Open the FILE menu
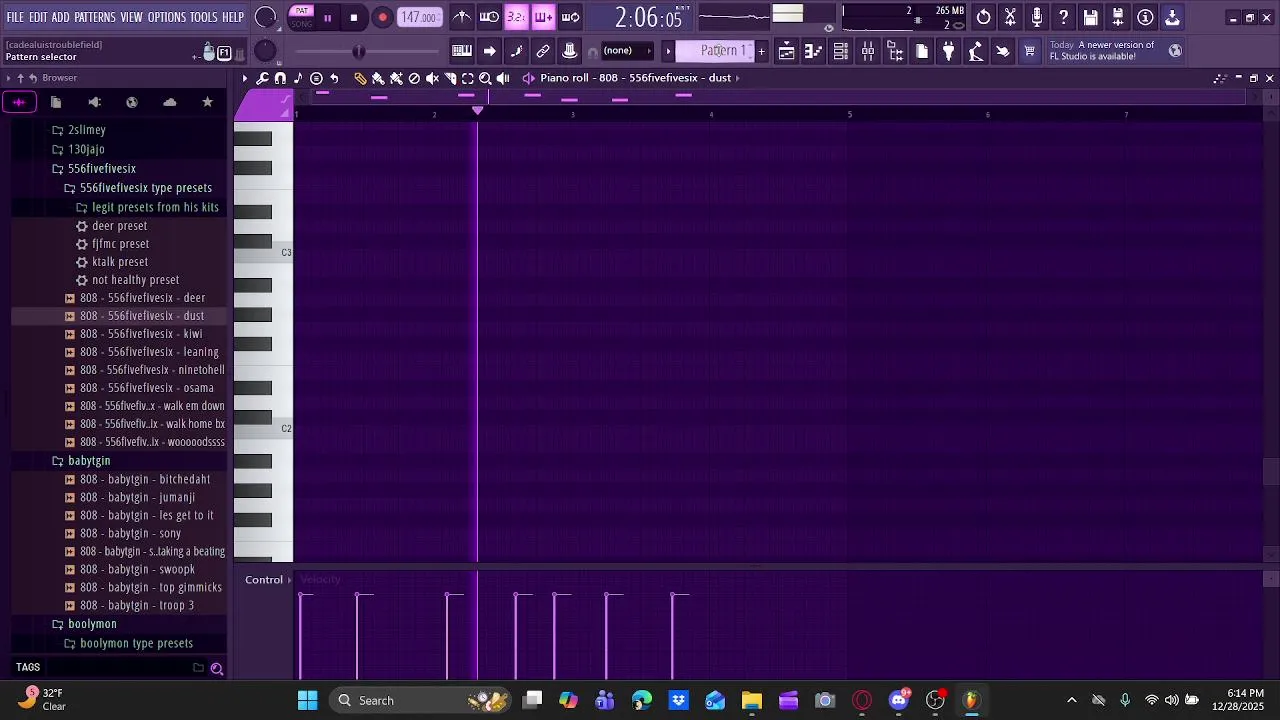The image size is (1280, 720). pyautogui.click(x=15, y=17)
